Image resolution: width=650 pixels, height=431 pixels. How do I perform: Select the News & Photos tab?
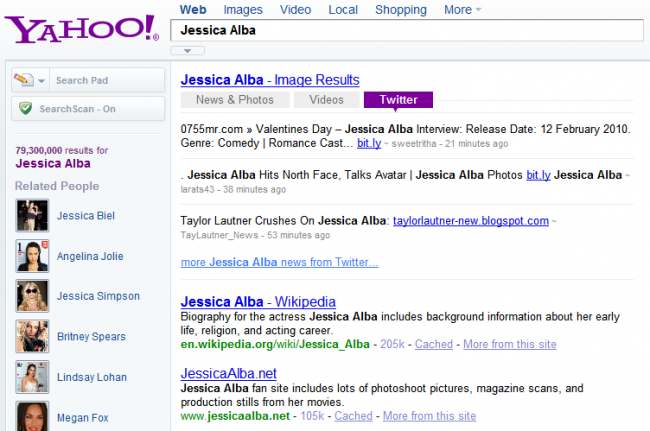point(235,100)
